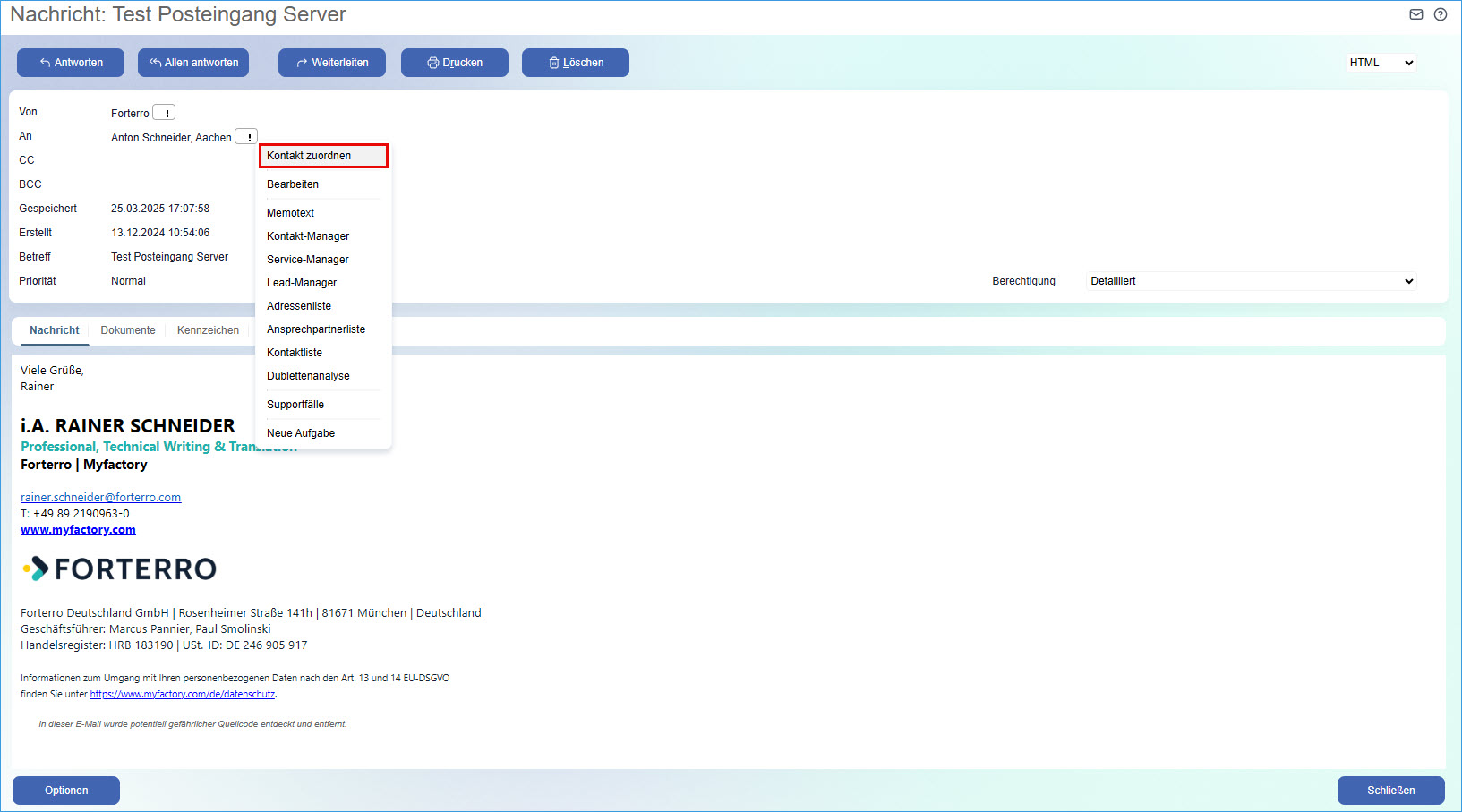Viewport: 1462px width, 812px height.
Task: Visit the www.myfactory.com link
Action: 77,529
